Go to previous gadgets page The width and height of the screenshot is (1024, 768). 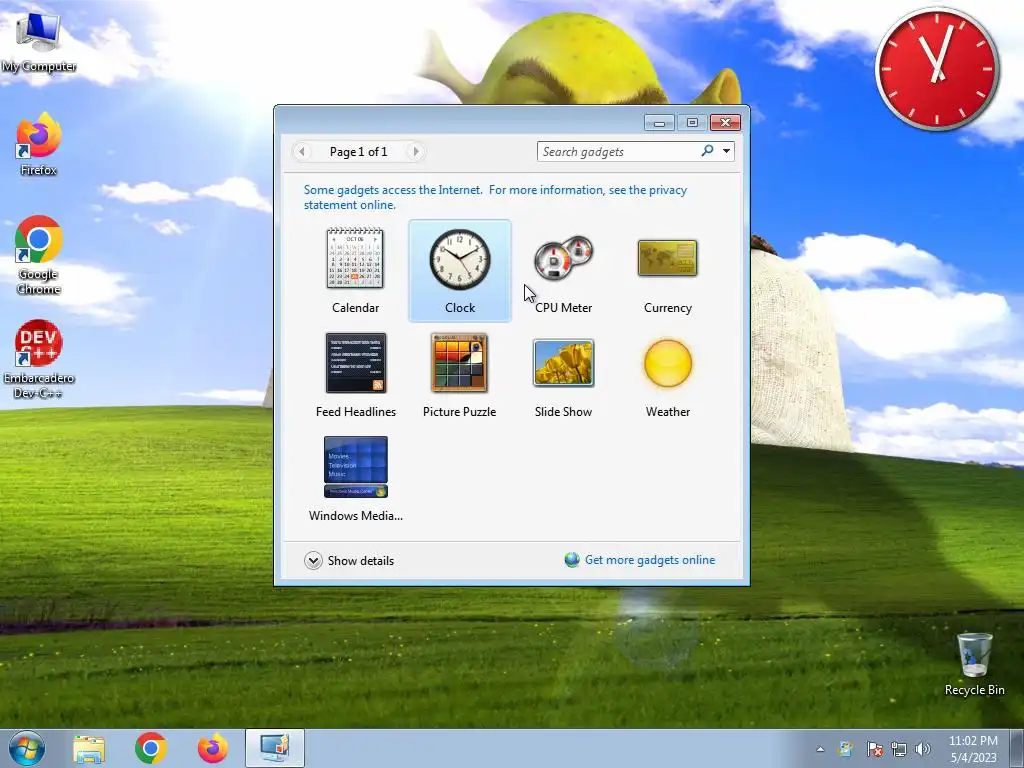click(301, 152)
